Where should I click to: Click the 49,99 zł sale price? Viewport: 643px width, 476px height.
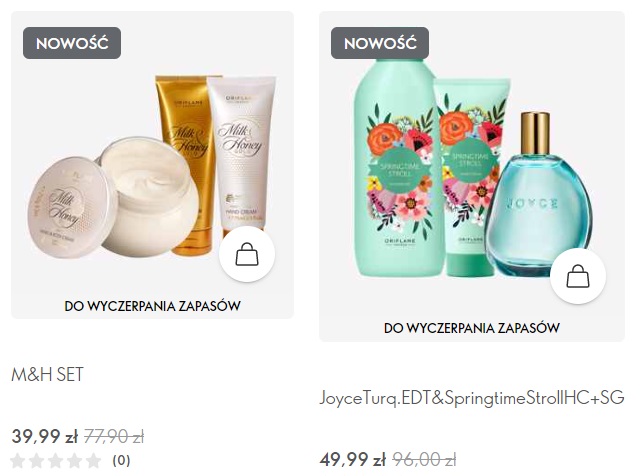coord(353,459)
